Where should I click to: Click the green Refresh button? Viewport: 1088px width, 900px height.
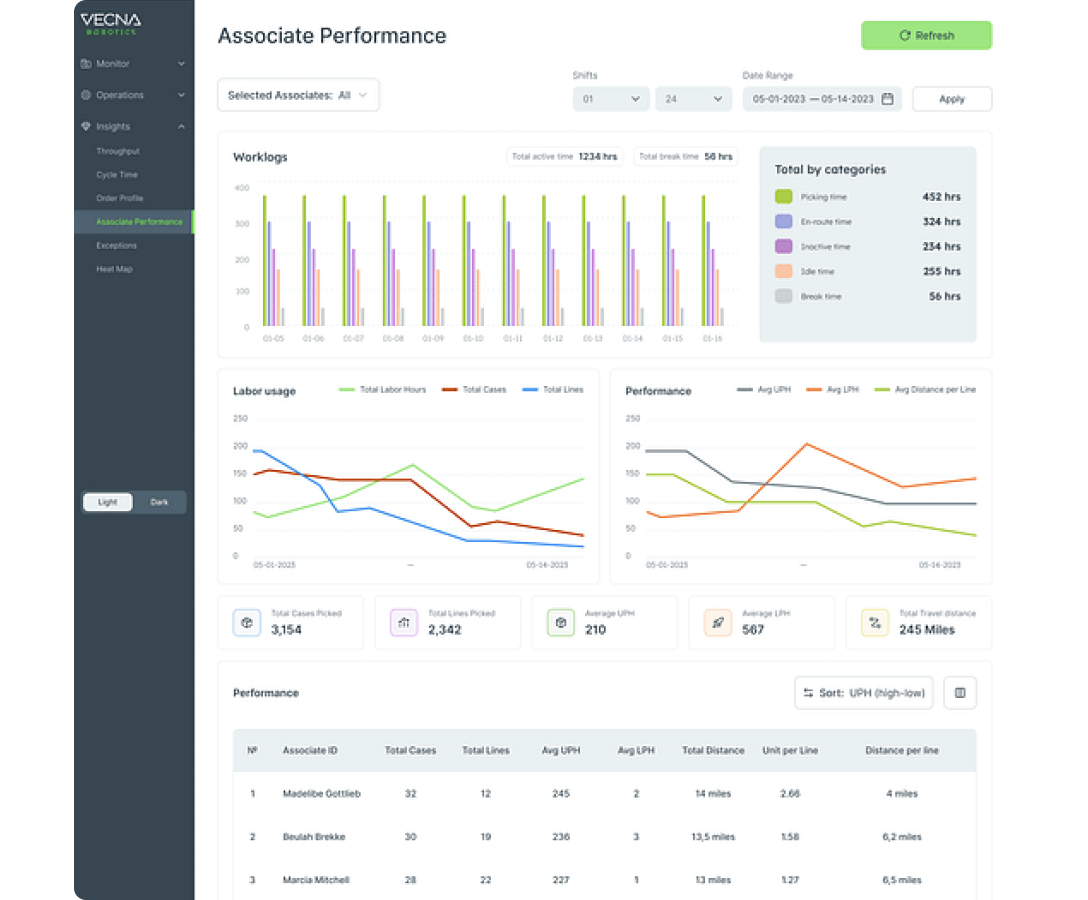[926, 35]
